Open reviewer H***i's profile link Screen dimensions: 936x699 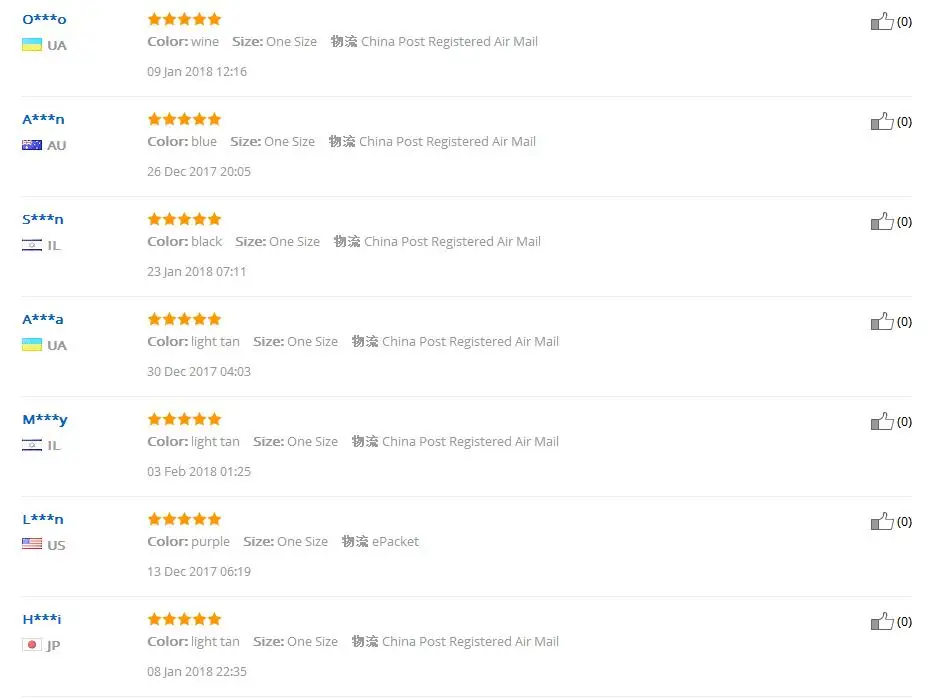coord(42,619)
